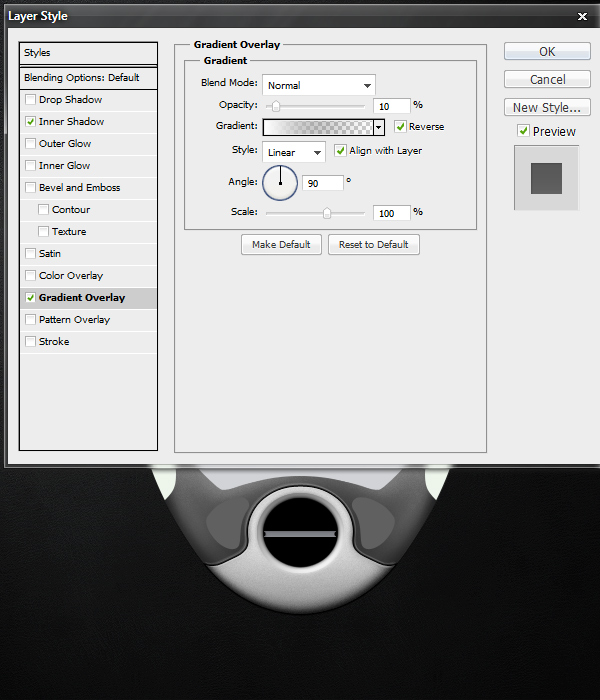
Task: Click the Angle value field
Action: [x=323, y=183]
